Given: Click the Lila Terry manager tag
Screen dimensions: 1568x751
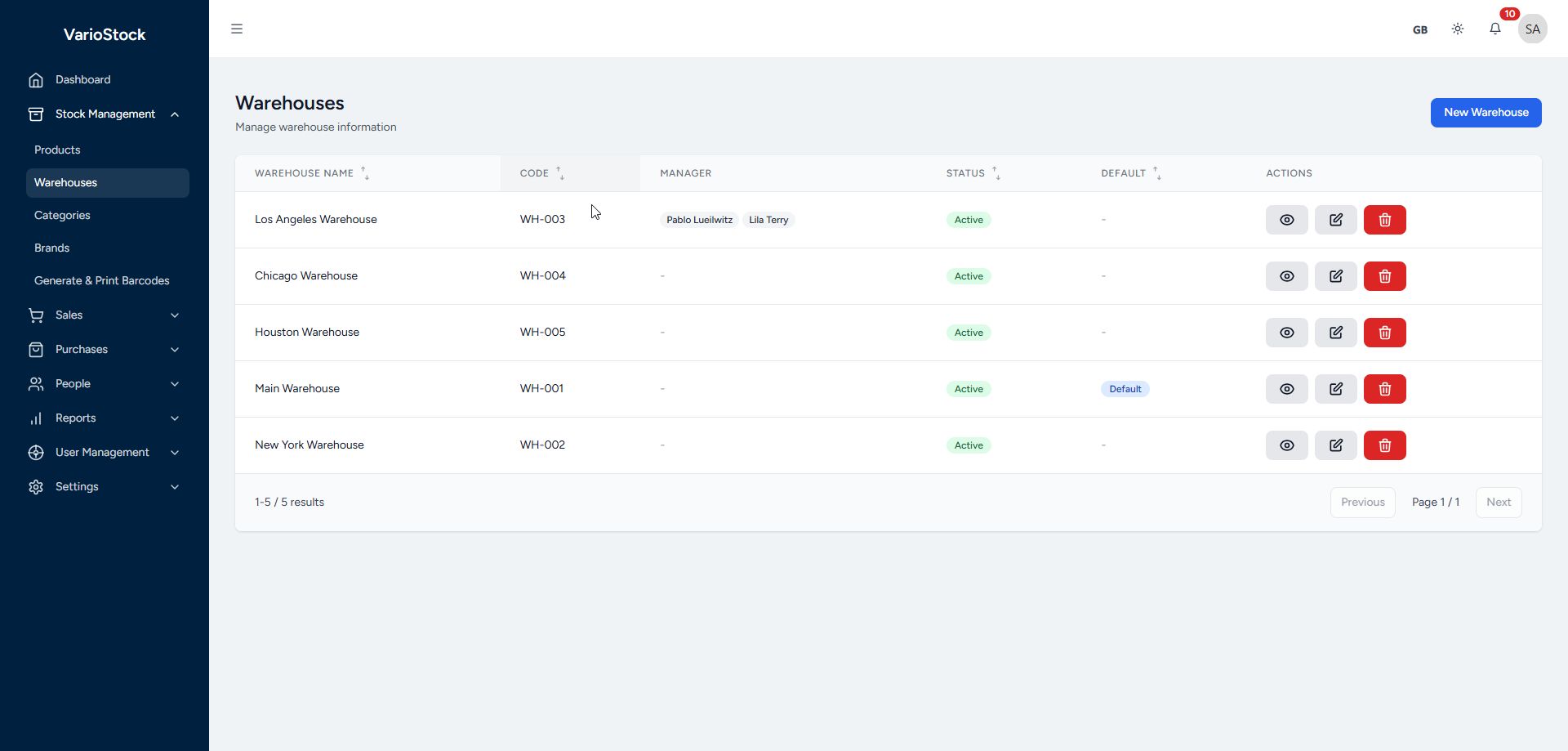Looking at the screenshot, I should 768,220.
